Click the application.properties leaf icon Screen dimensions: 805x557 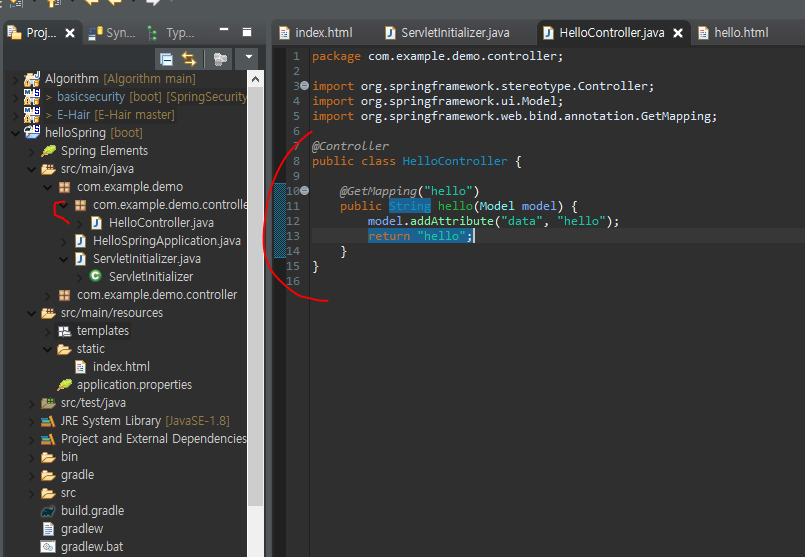[64, 385]
